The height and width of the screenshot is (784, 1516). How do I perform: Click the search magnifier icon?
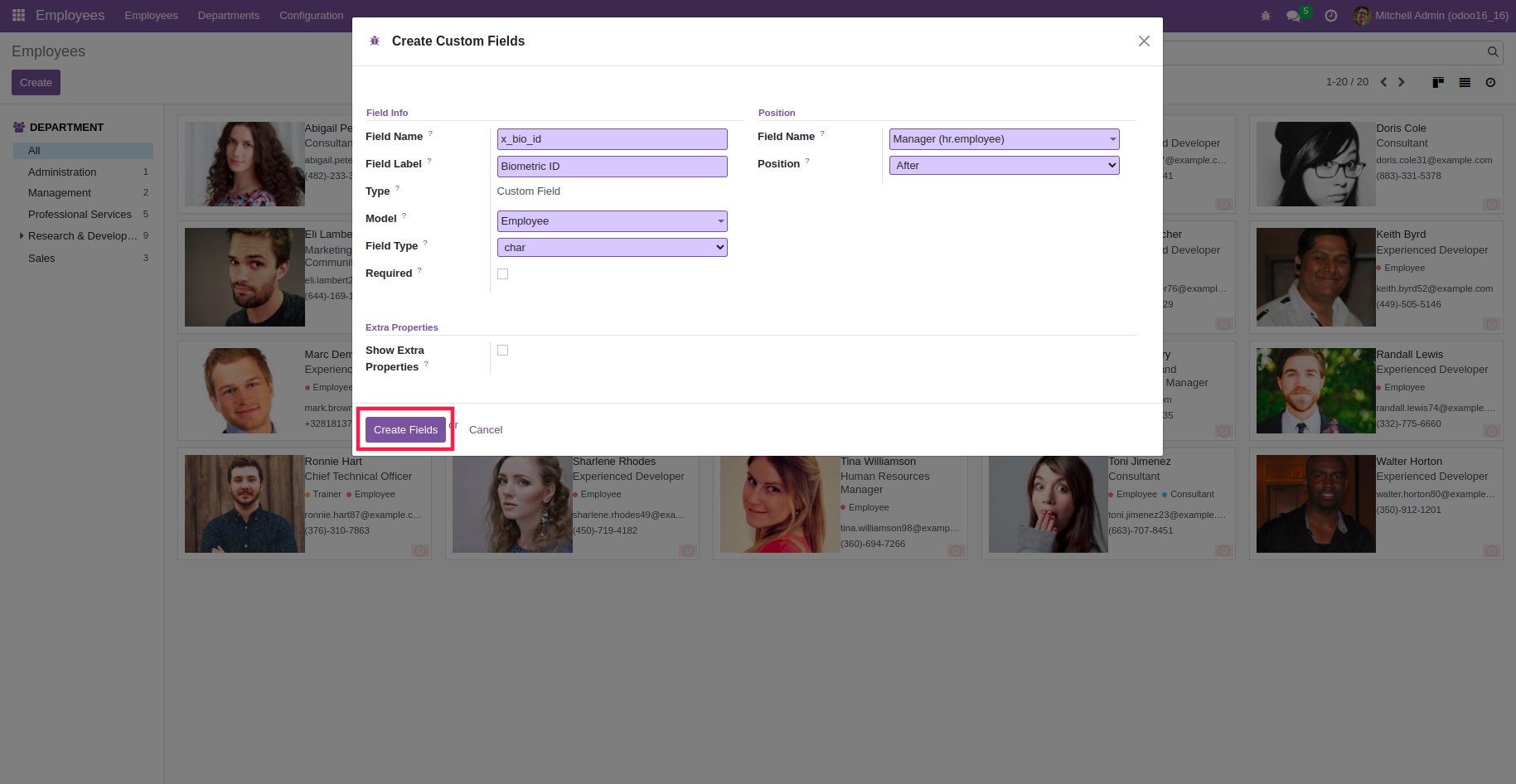1493,51
